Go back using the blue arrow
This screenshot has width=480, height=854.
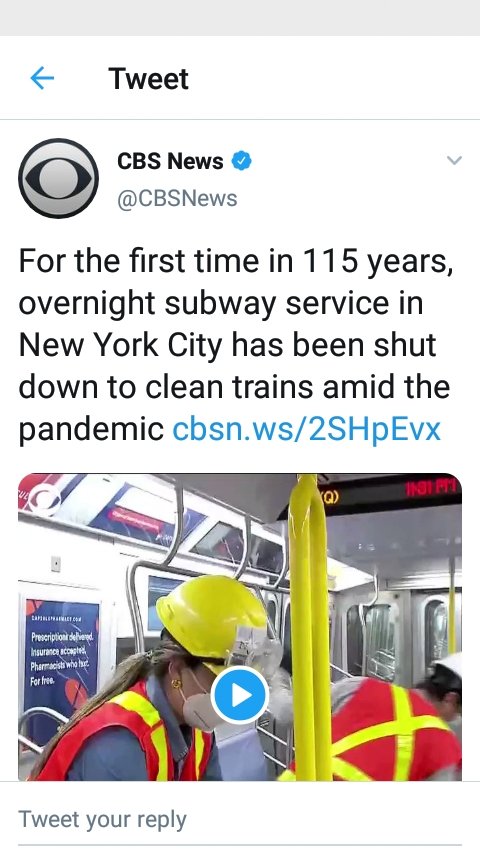42,79
